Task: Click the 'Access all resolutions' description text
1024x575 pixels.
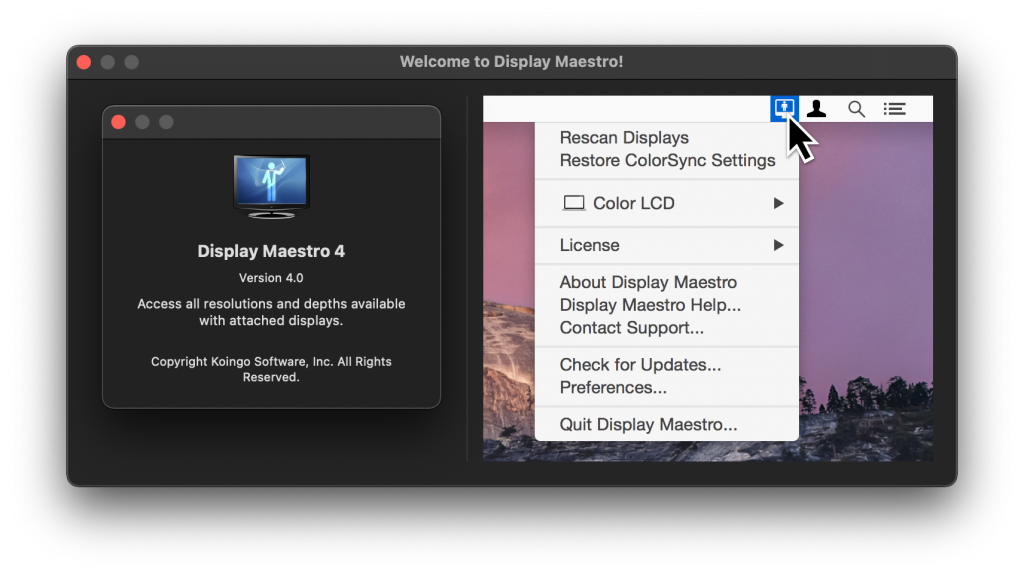Action: pos(271,312)
